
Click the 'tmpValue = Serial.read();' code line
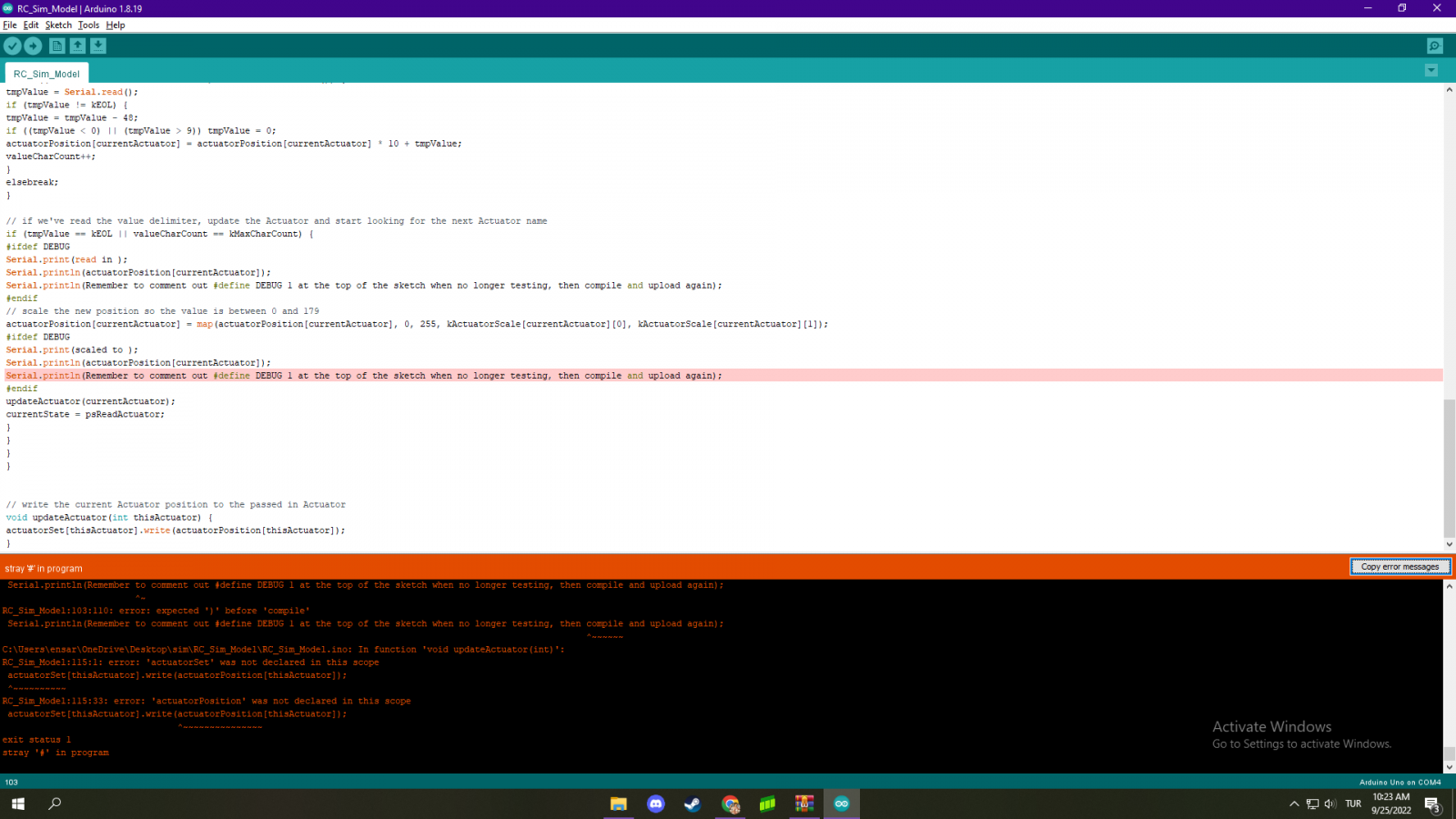point(72,92)
